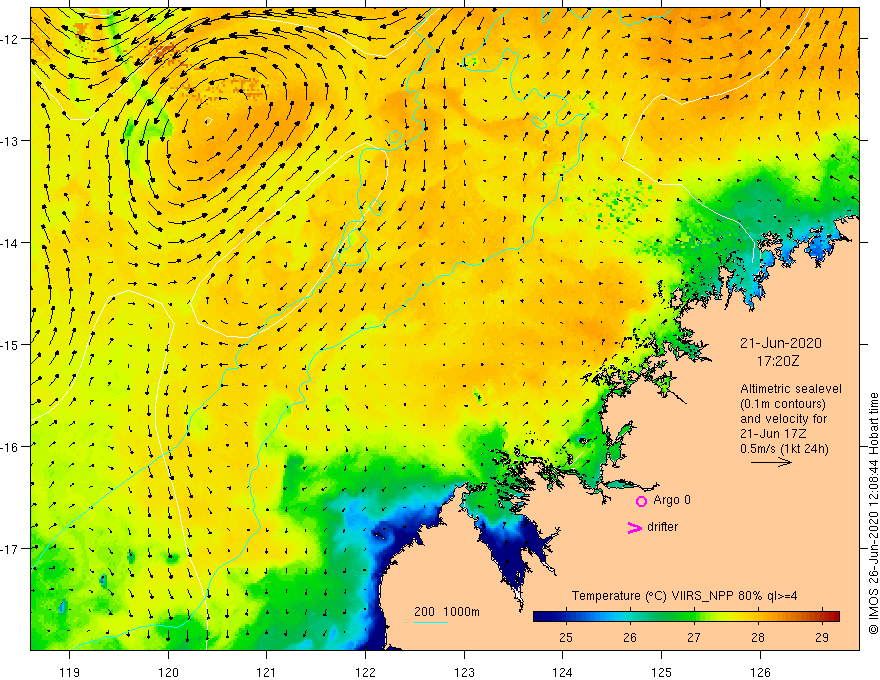Click the 27 value on temperature scale

(x=694, y=637)
